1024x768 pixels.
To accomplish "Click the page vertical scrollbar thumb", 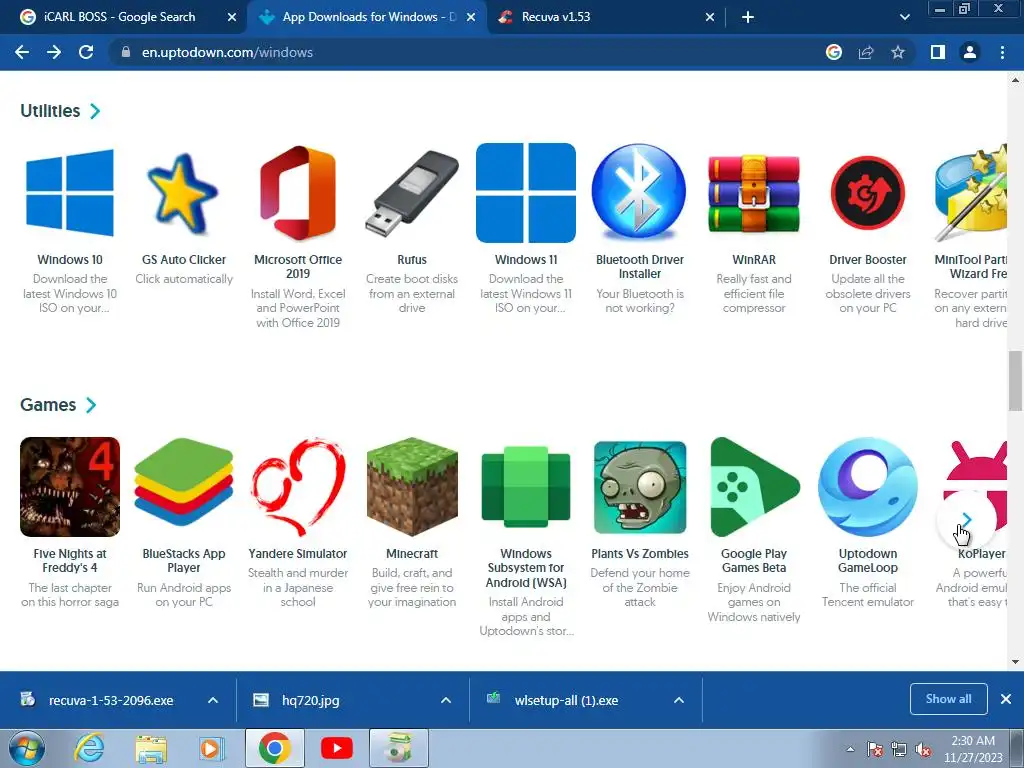I will 1015,381.
